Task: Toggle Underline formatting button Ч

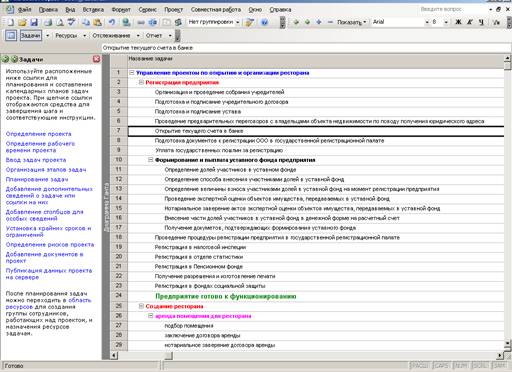Action: pos(481,22)
